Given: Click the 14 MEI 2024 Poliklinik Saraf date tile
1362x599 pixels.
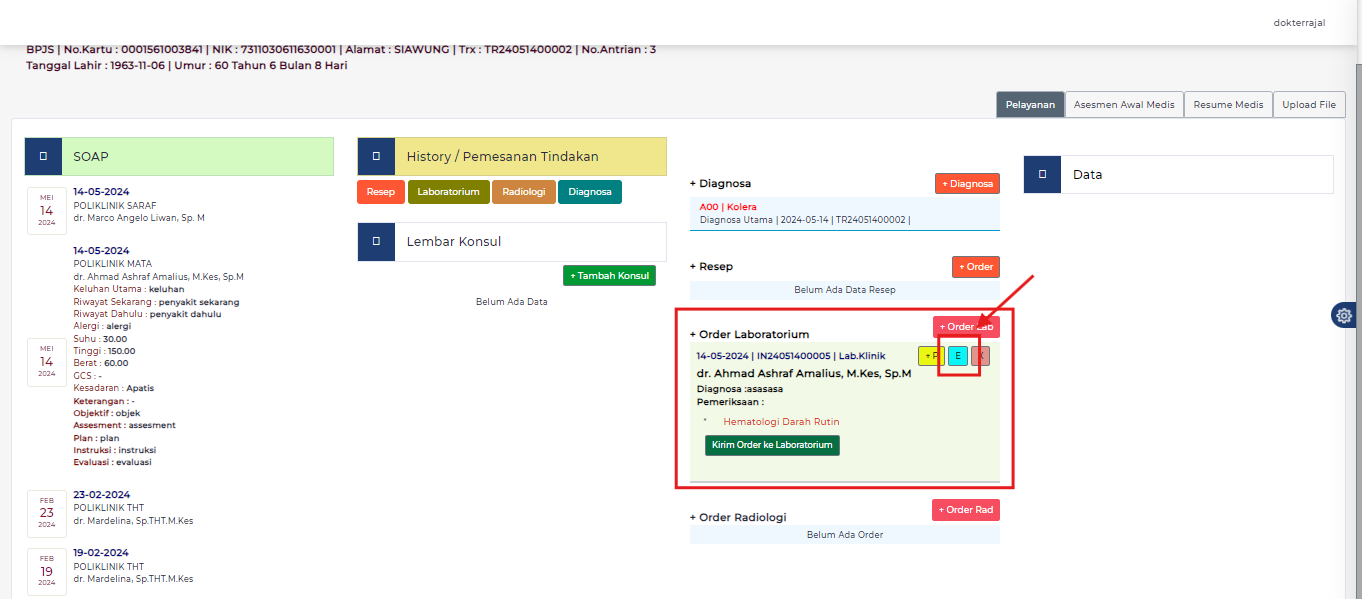Looking at the screenshot, I should [x=47, y=211].
